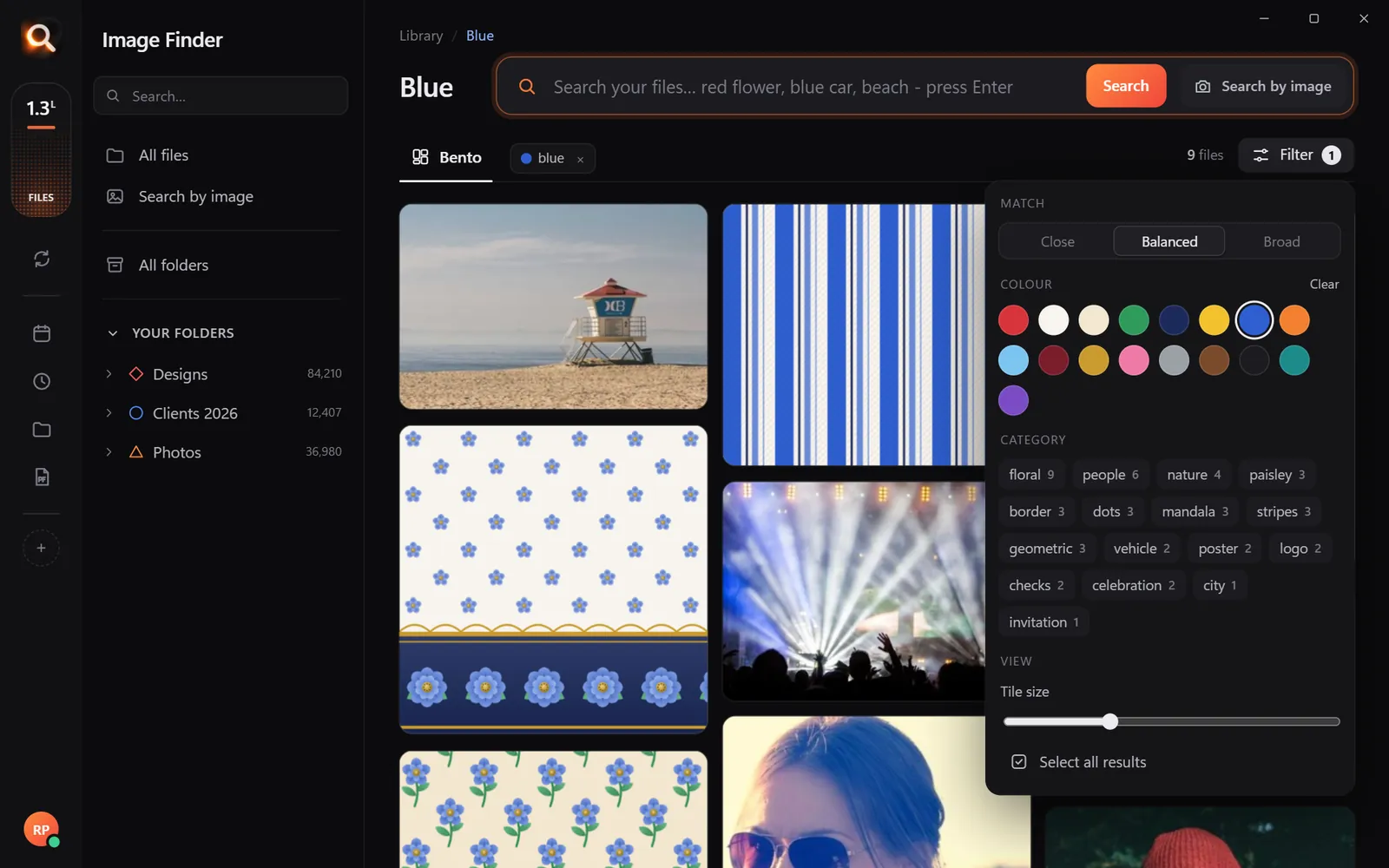
Task: Clear the colour filter
Action: [x=1324, y=284]
